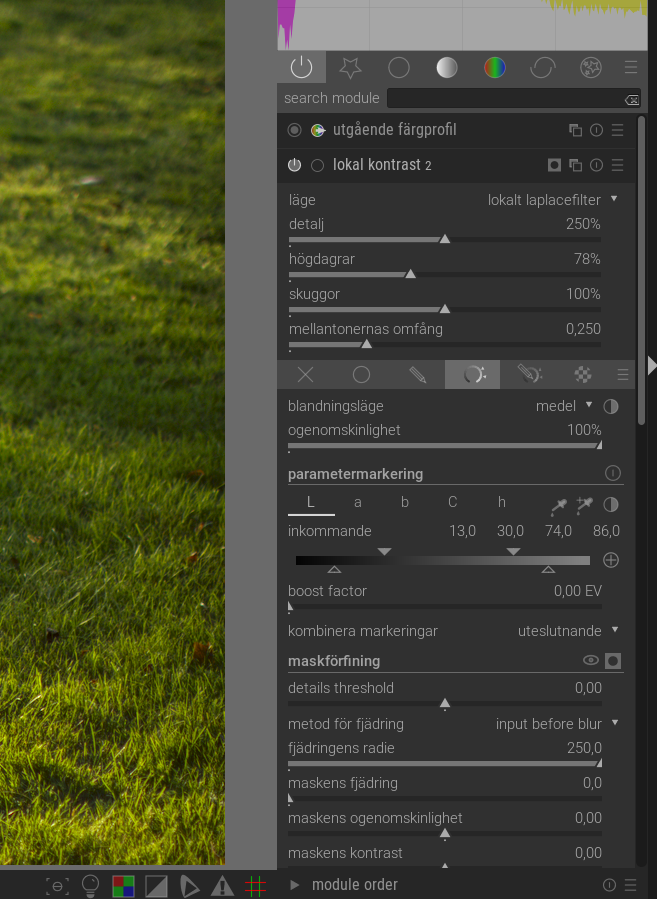Expand the kombinera markeringar dropdown

click(x=567, y=631)
